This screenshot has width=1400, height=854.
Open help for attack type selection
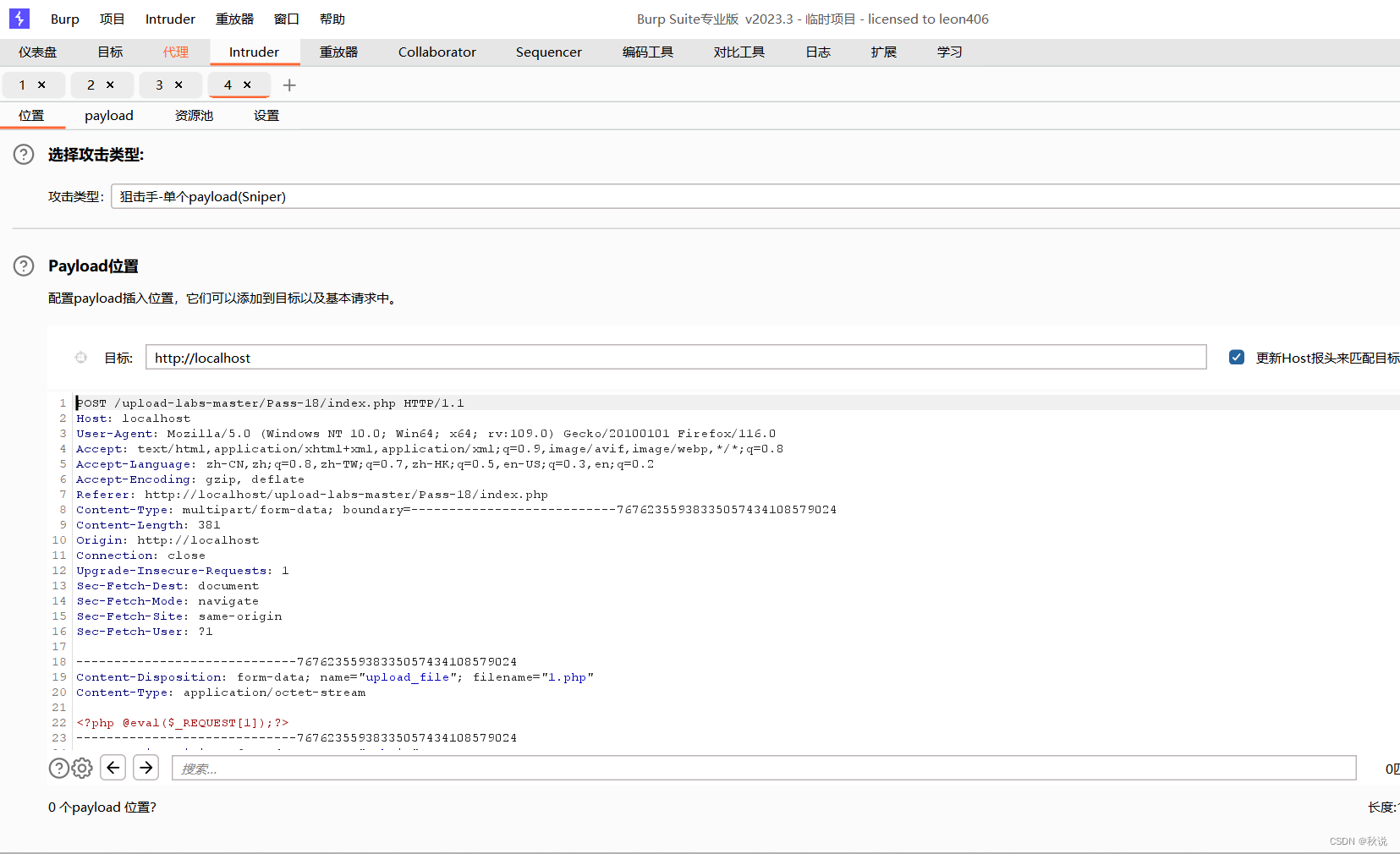click(24, 154)
